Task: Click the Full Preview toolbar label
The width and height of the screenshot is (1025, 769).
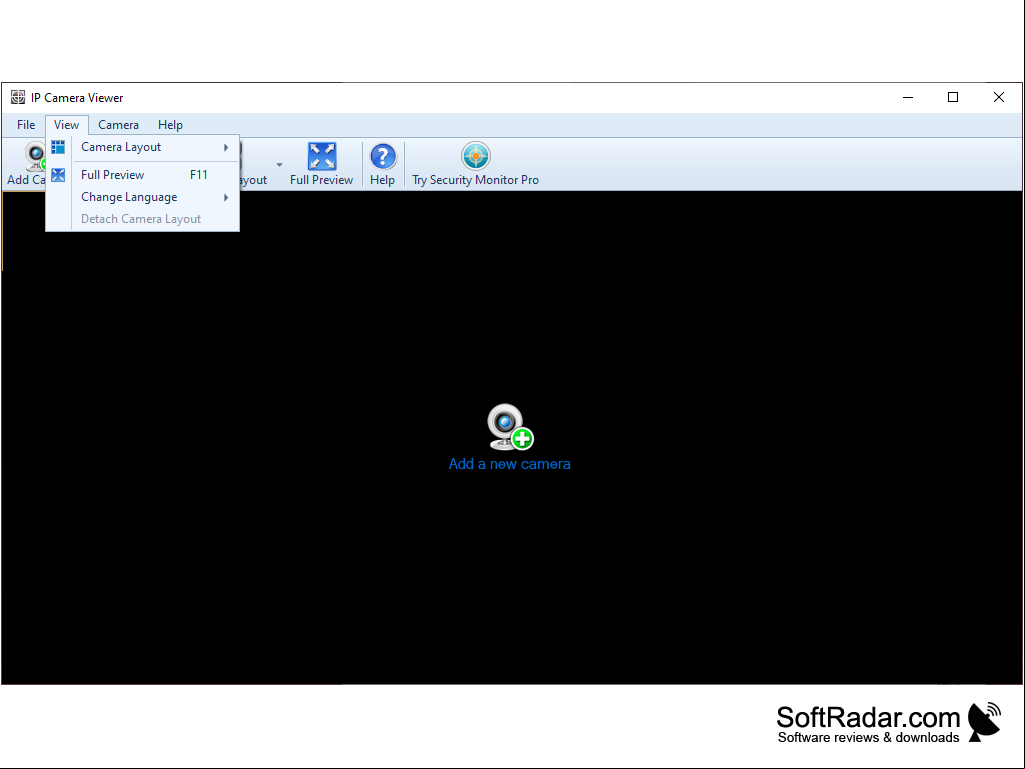Action: 322,180
